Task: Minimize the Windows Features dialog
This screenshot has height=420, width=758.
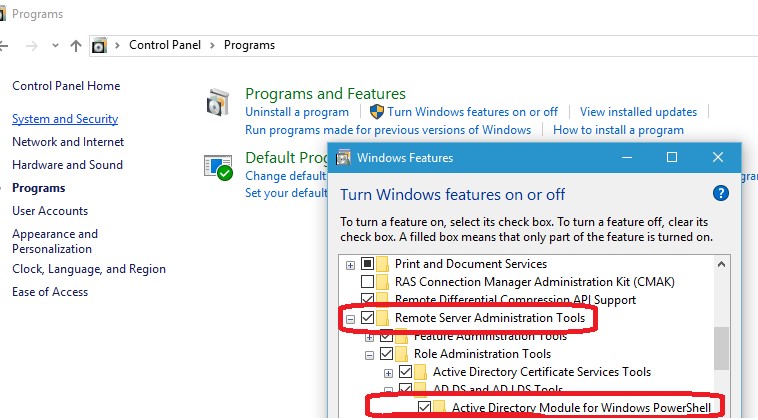Action: (x=627, y=158)
